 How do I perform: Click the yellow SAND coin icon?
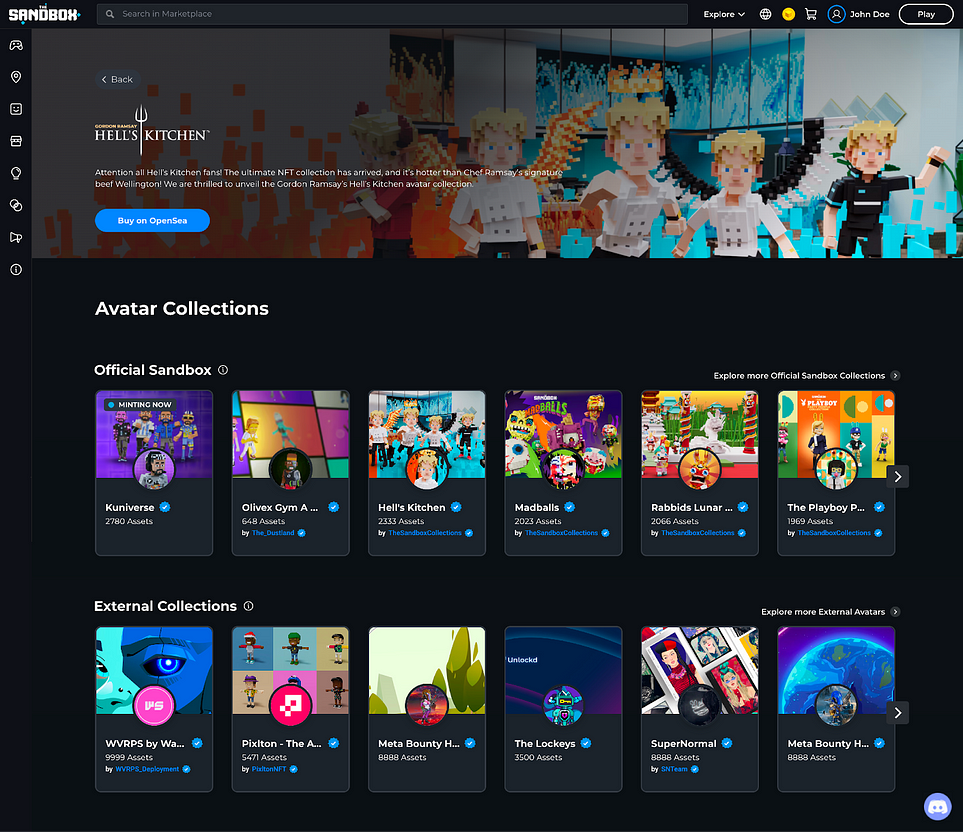(x=789, y=14)
